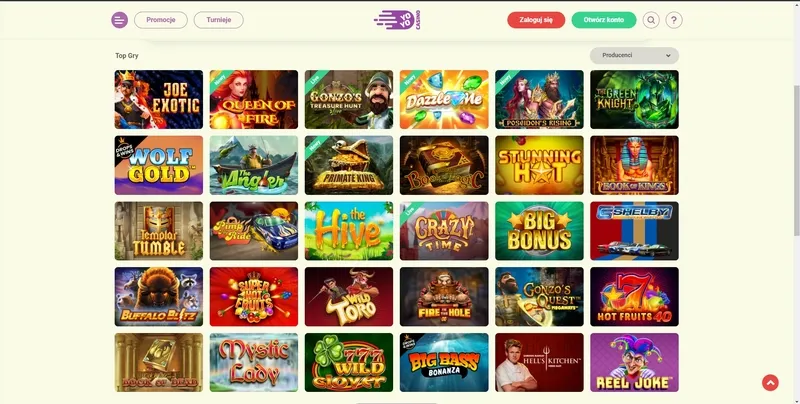Click the Zaloguj się button

[x=536, y=20]
